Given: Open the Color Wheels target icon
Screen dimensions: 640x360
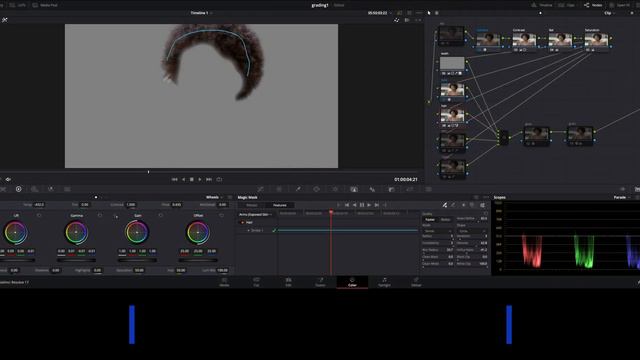Looking at the screenshot, I should coord(18,189).
